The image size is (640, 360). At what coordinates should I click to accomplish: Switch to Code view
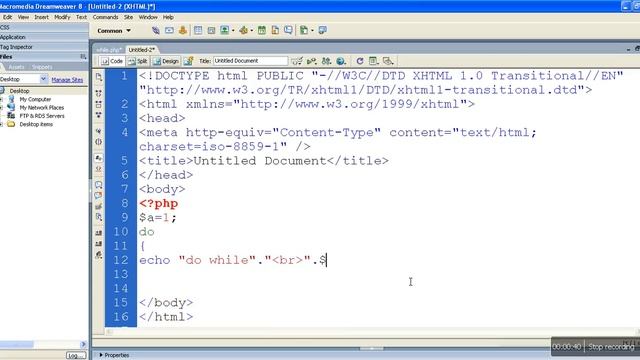tap(112, 61)
